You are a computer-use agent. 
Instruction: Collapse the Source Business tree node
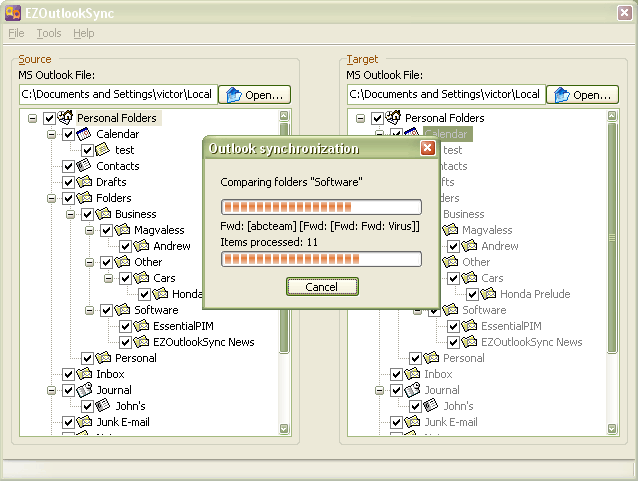pyautogui.click(x=70, y=214)
